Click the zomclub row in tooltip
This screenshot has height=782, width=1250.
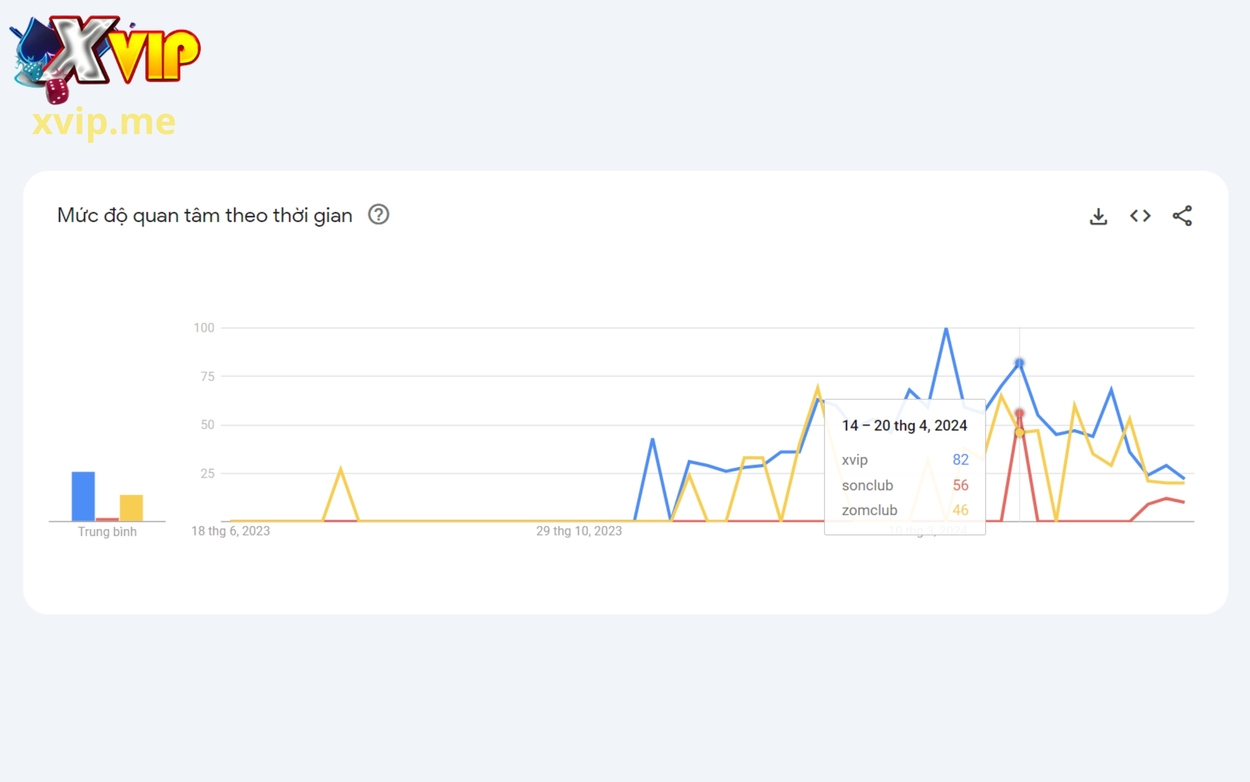tap(904, 510)
